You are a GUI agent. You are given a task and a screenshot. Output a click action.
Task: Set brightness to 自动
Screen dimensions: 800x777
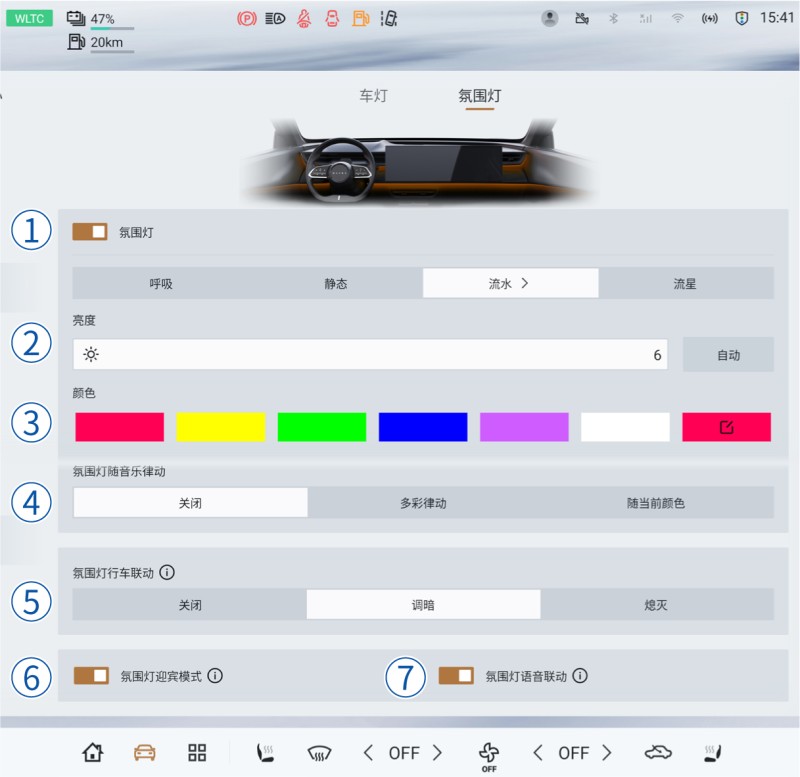pyautogui.click(x=728, y=355)
